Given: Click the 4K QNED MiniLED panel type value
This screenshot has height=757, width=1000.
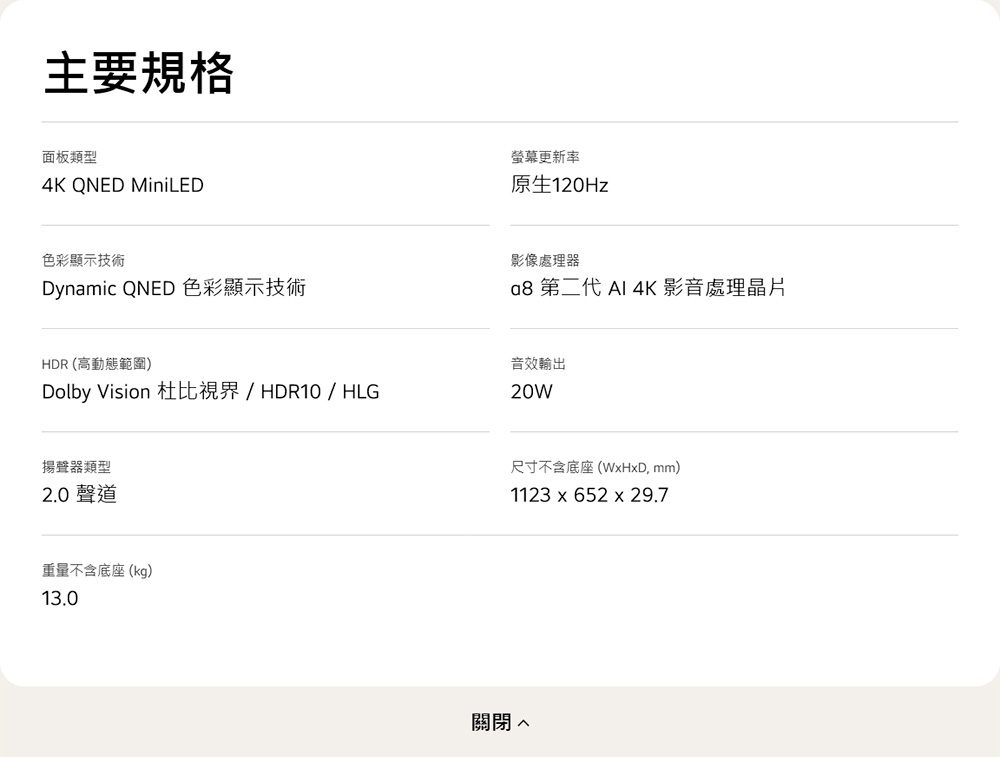Looking at the screenshot, I should coord(122,185).
